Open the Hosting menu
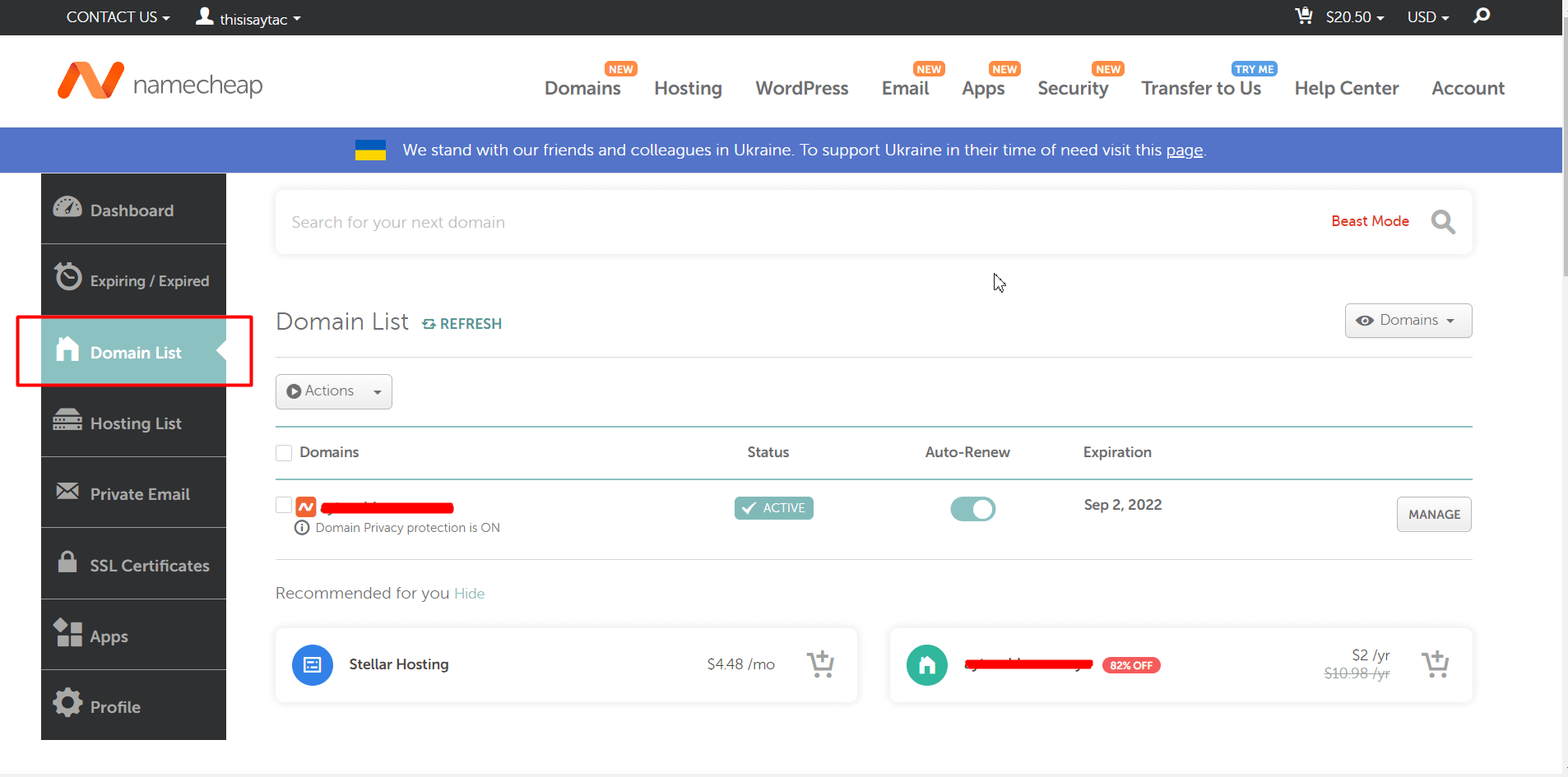The width and height of the screenshot is (1568, 777). 688,88
